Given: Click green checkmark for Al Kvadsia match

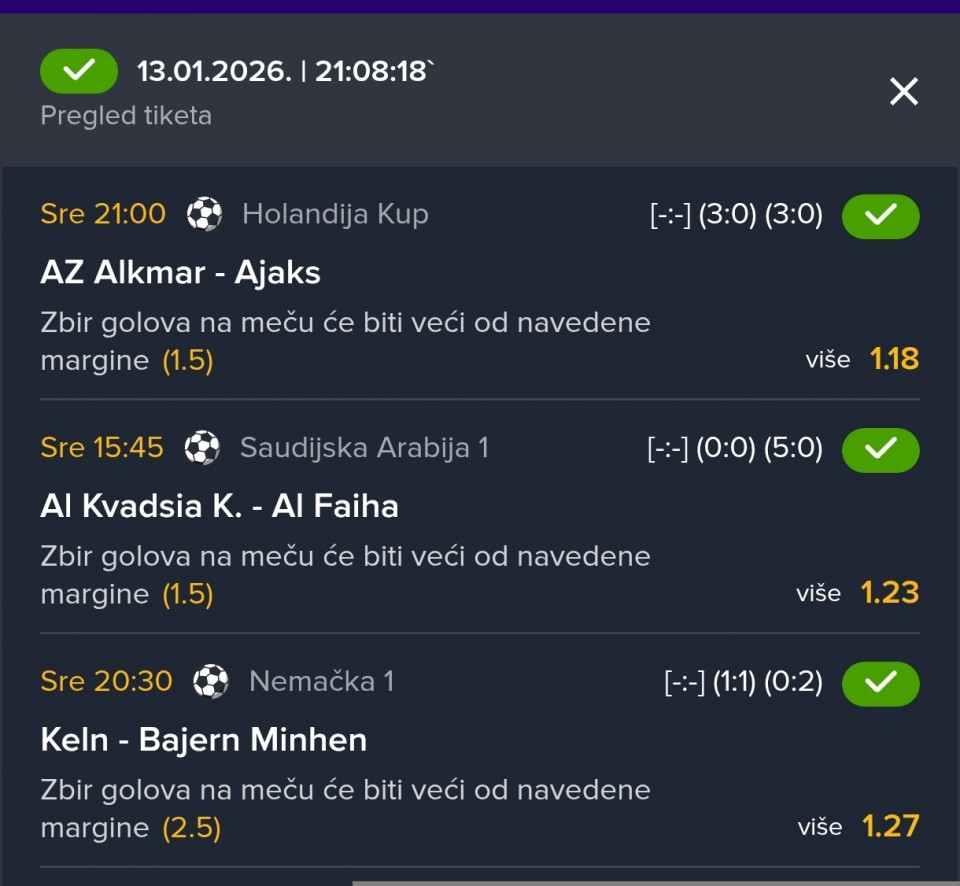Looking at the screenshot, I should pos(880,449).
